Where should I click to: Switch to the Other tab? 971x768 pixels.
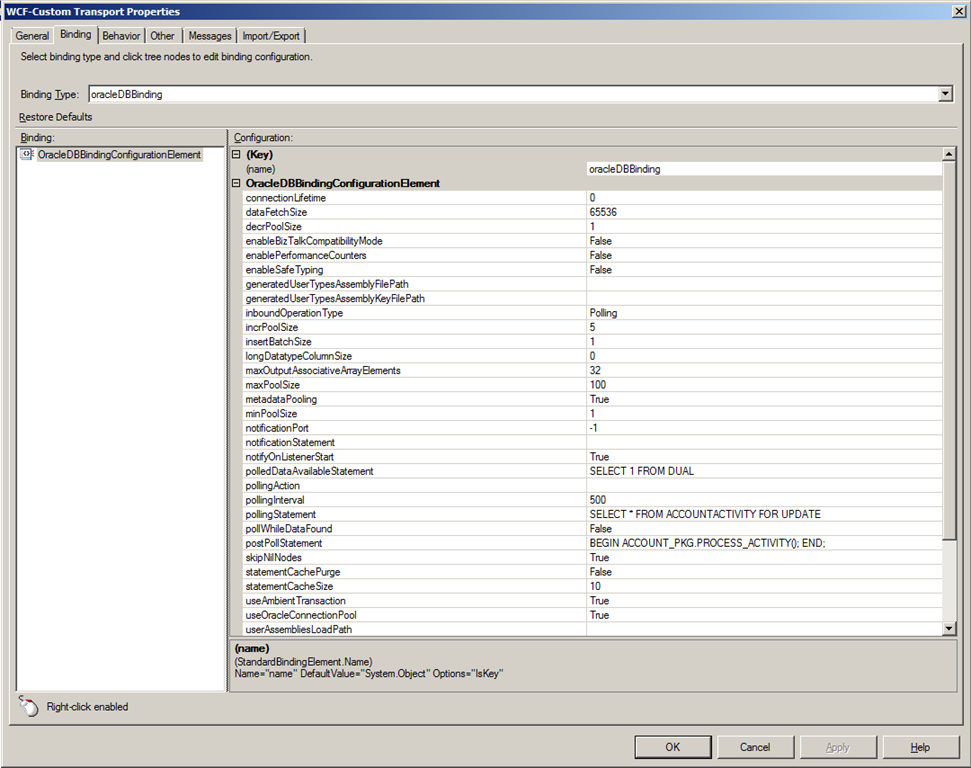(162, 36)
